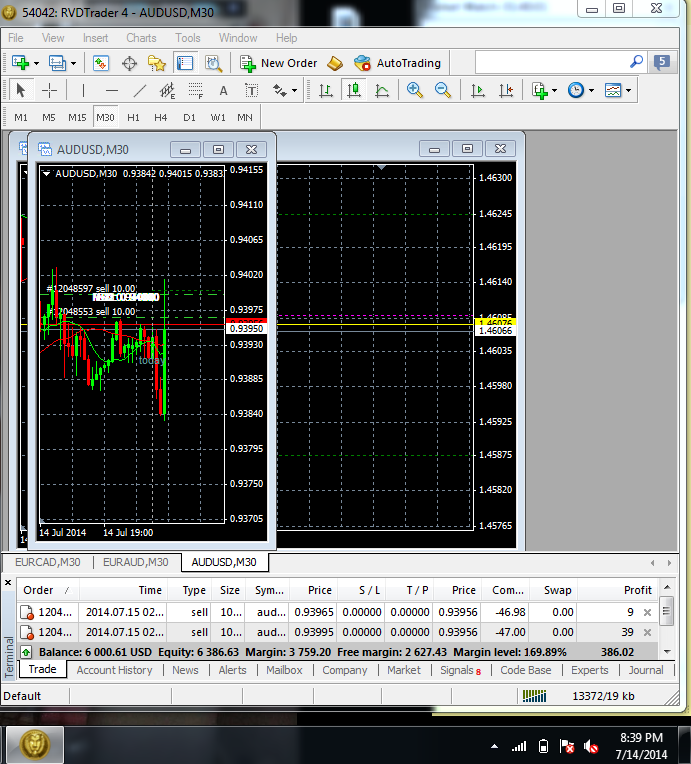The width and height of the screenshot is (691, 764).
Task: Select the Vertical Line drawing tool
Action: (83, 91)
